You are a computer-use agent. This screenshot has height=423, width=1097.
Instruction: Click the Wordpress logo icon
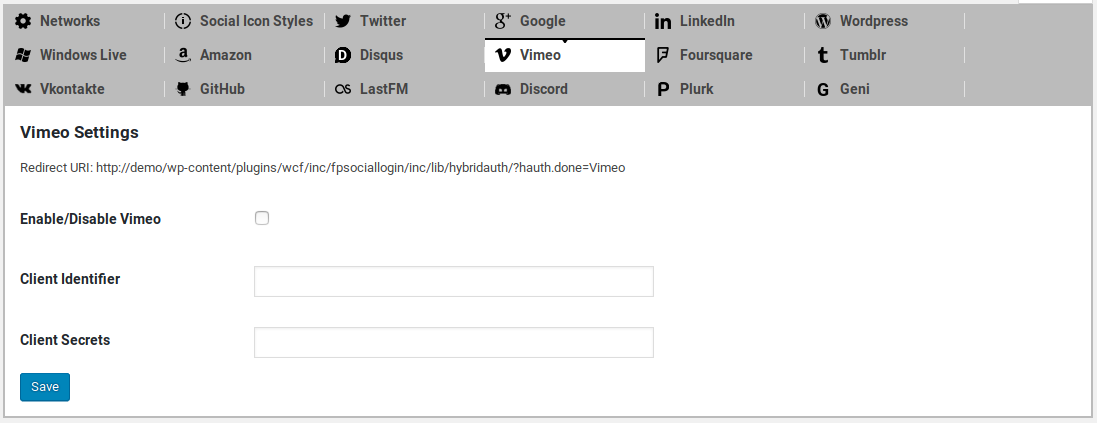[823, 21]
